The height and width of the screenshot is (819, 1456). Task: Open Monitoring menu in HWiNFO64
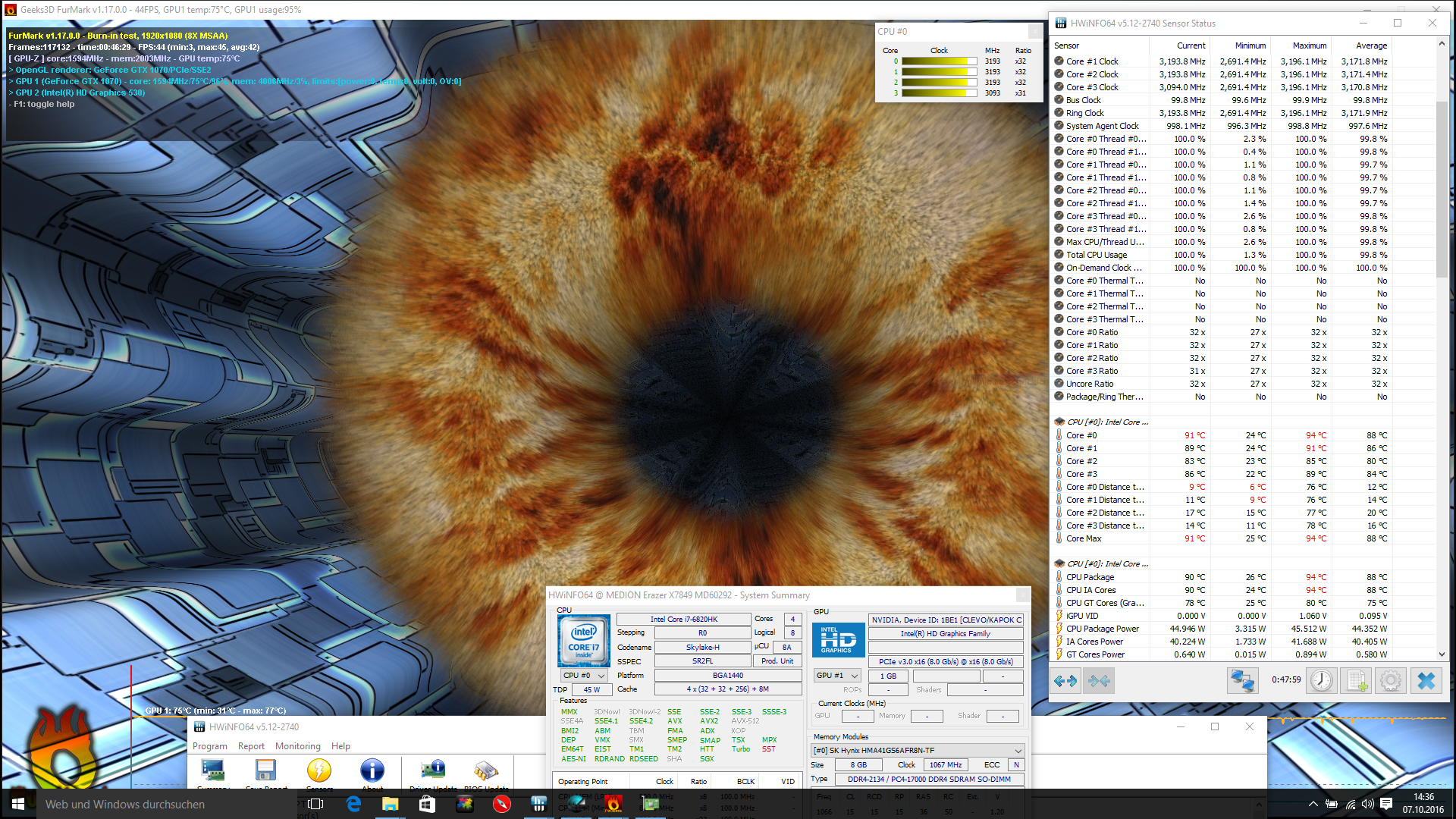pyautogui.click(x=298, y=746)
